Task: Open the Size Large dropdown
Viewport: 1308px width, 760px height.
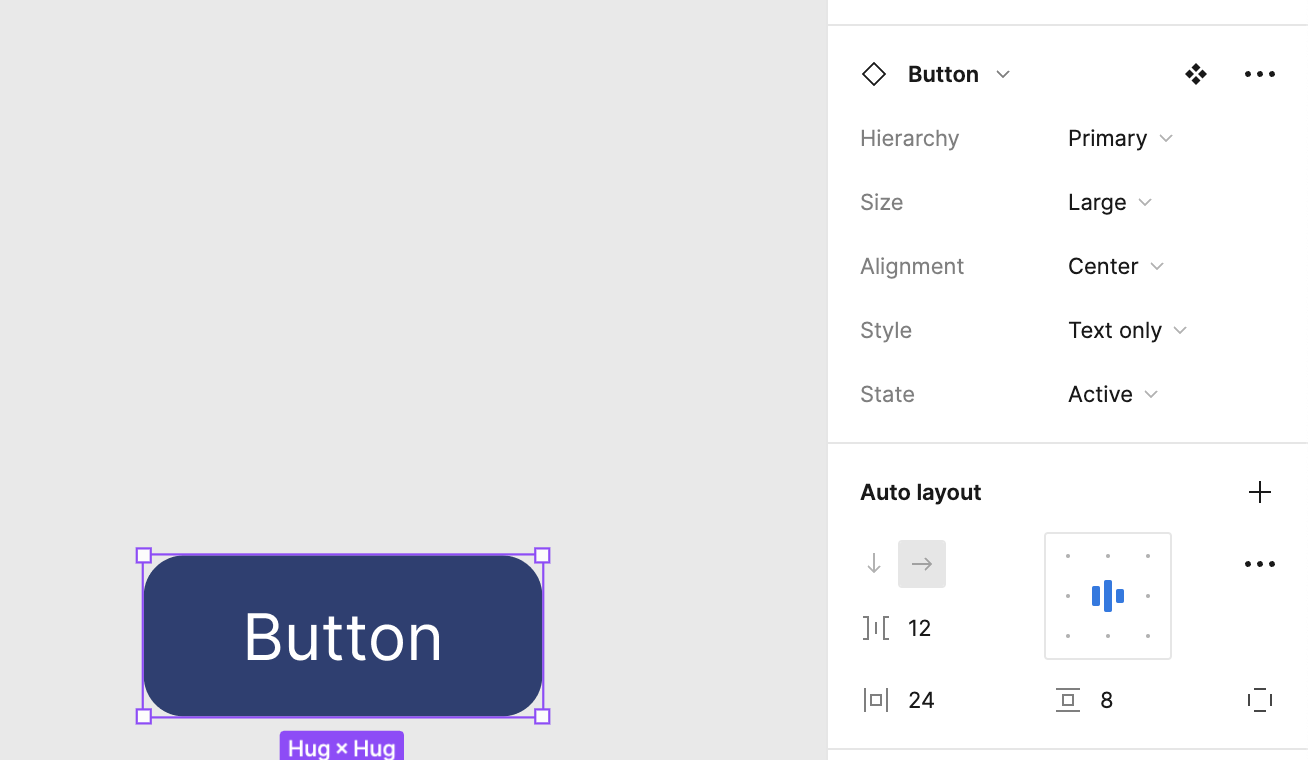Action: tap(1110, 202)
